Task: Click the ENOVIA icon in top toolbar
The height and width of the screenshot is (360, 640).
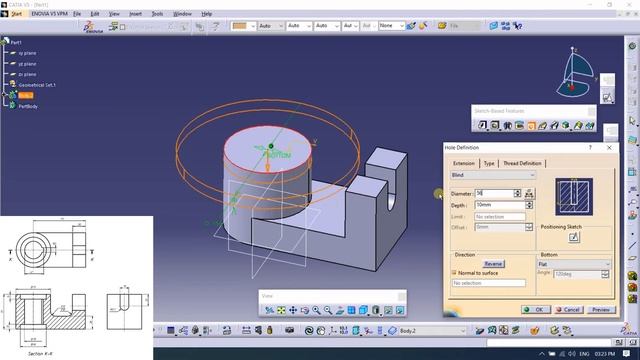Action: (92, 27)
